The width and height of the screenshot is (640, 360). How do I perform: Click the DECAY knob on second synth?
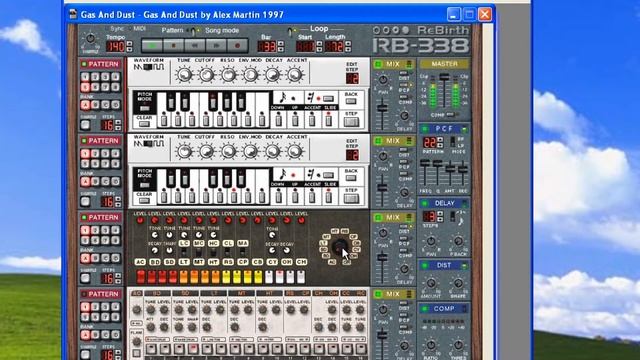pos(272,151)
